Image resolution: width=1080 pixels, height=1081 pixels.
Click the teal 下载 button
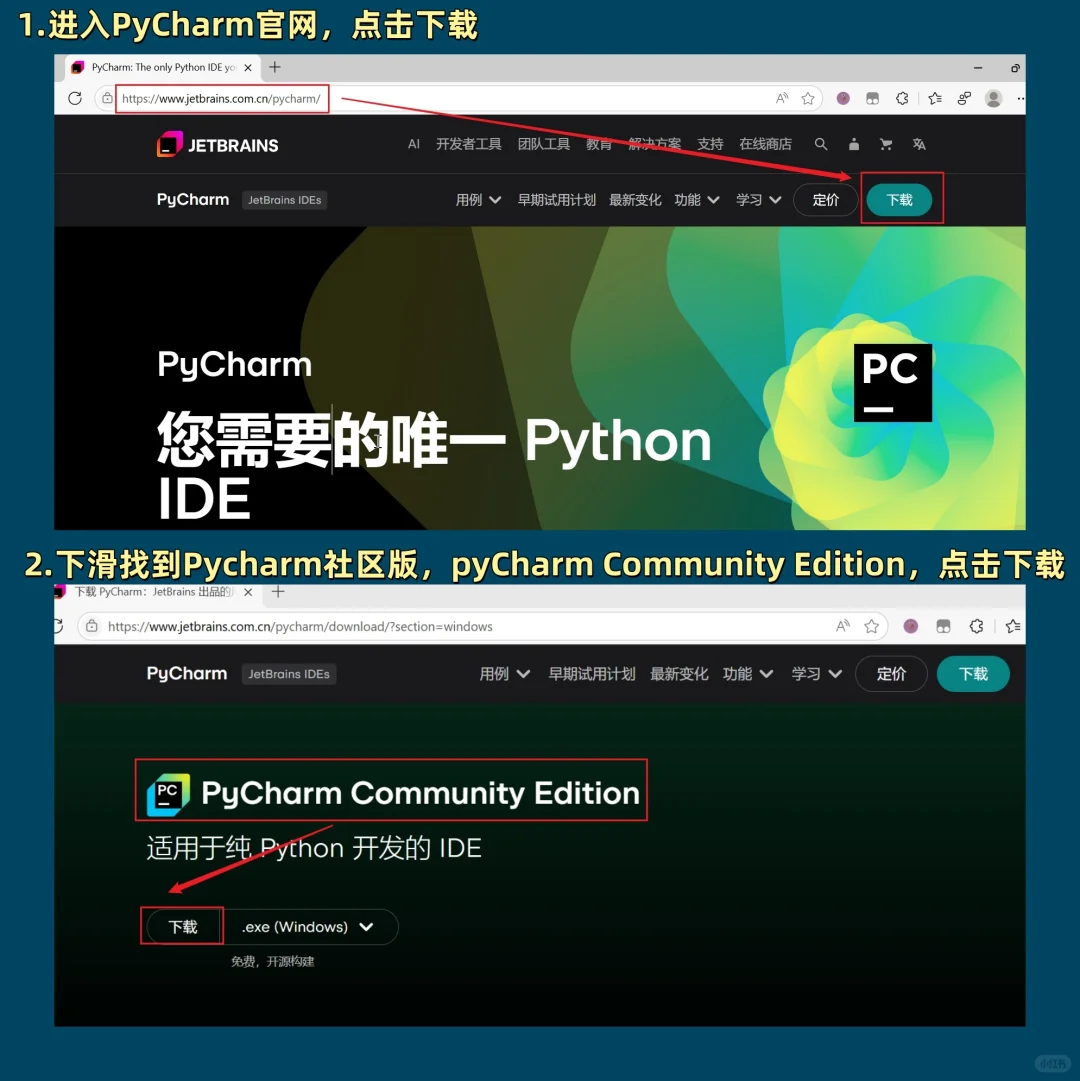tap(899, 199)
